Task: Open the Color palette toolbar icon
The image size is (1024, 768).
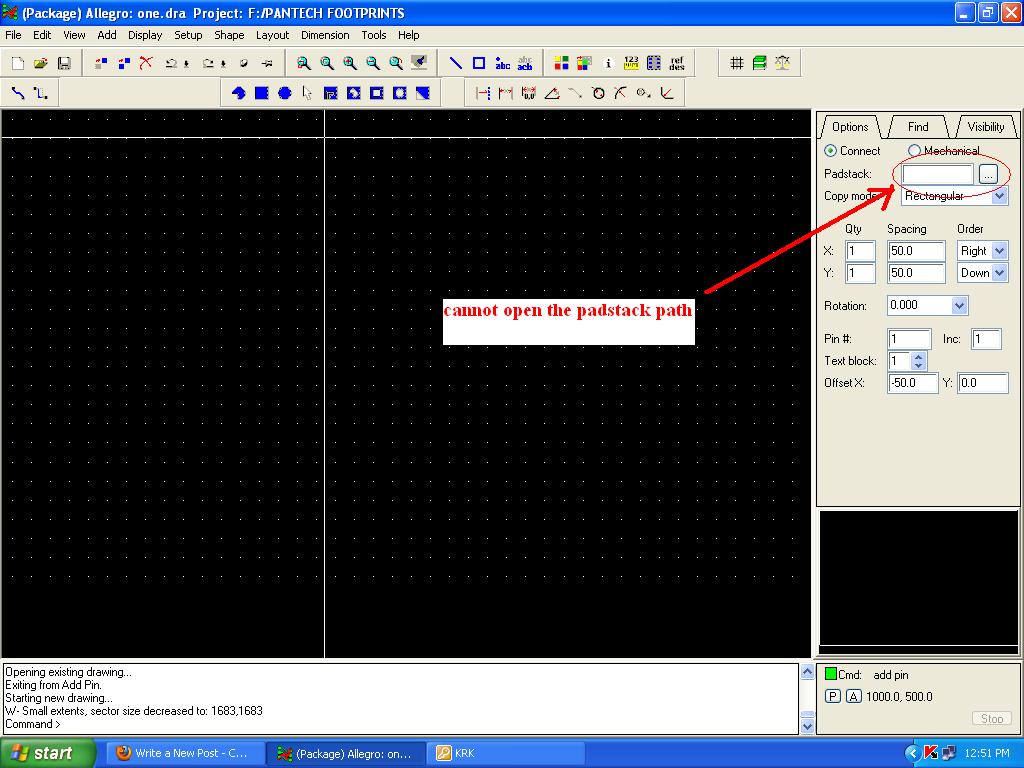Action: 561,63
